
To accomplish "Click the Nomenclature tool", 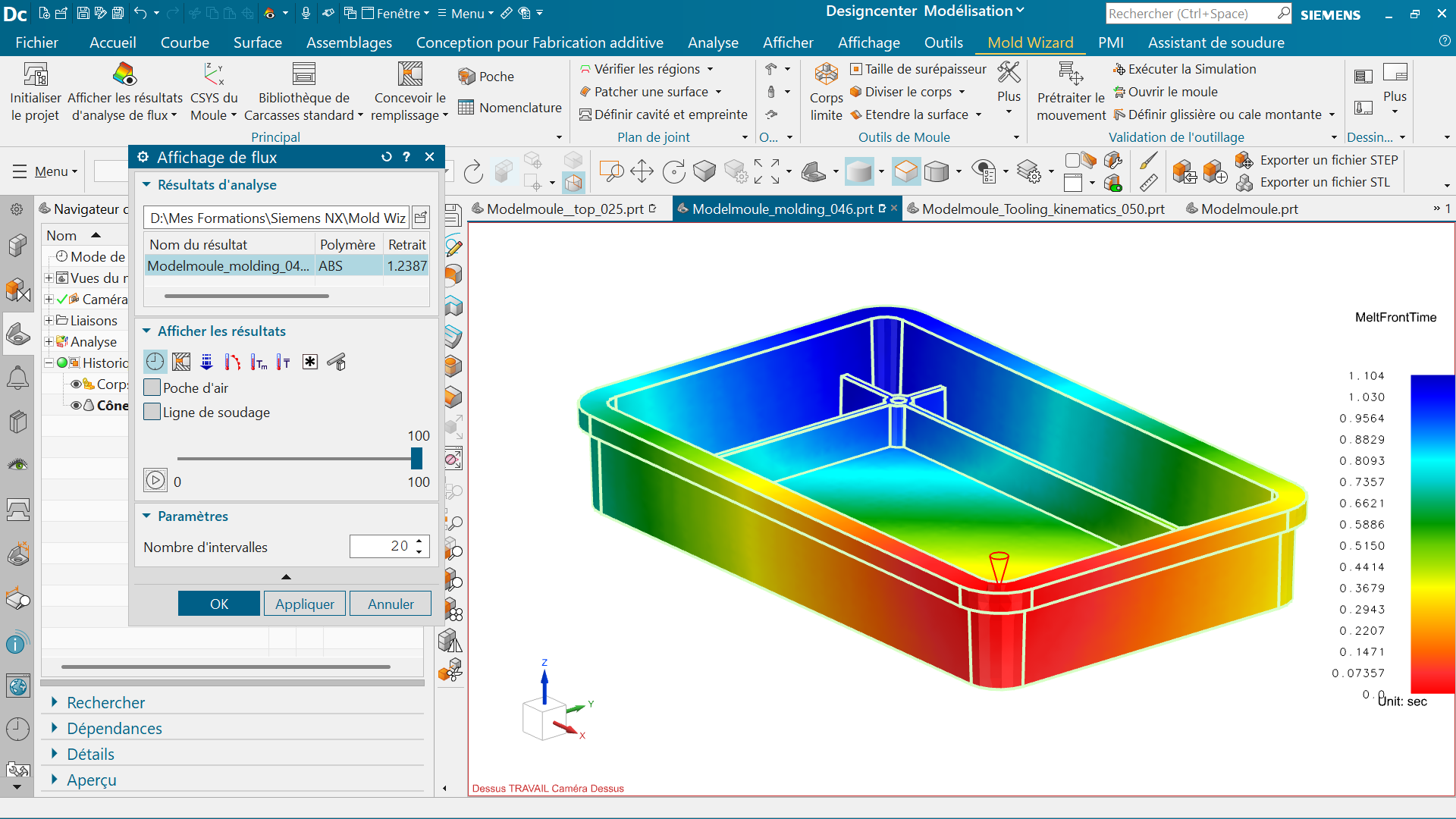I will pyautogui.click(x=510, y=108).
